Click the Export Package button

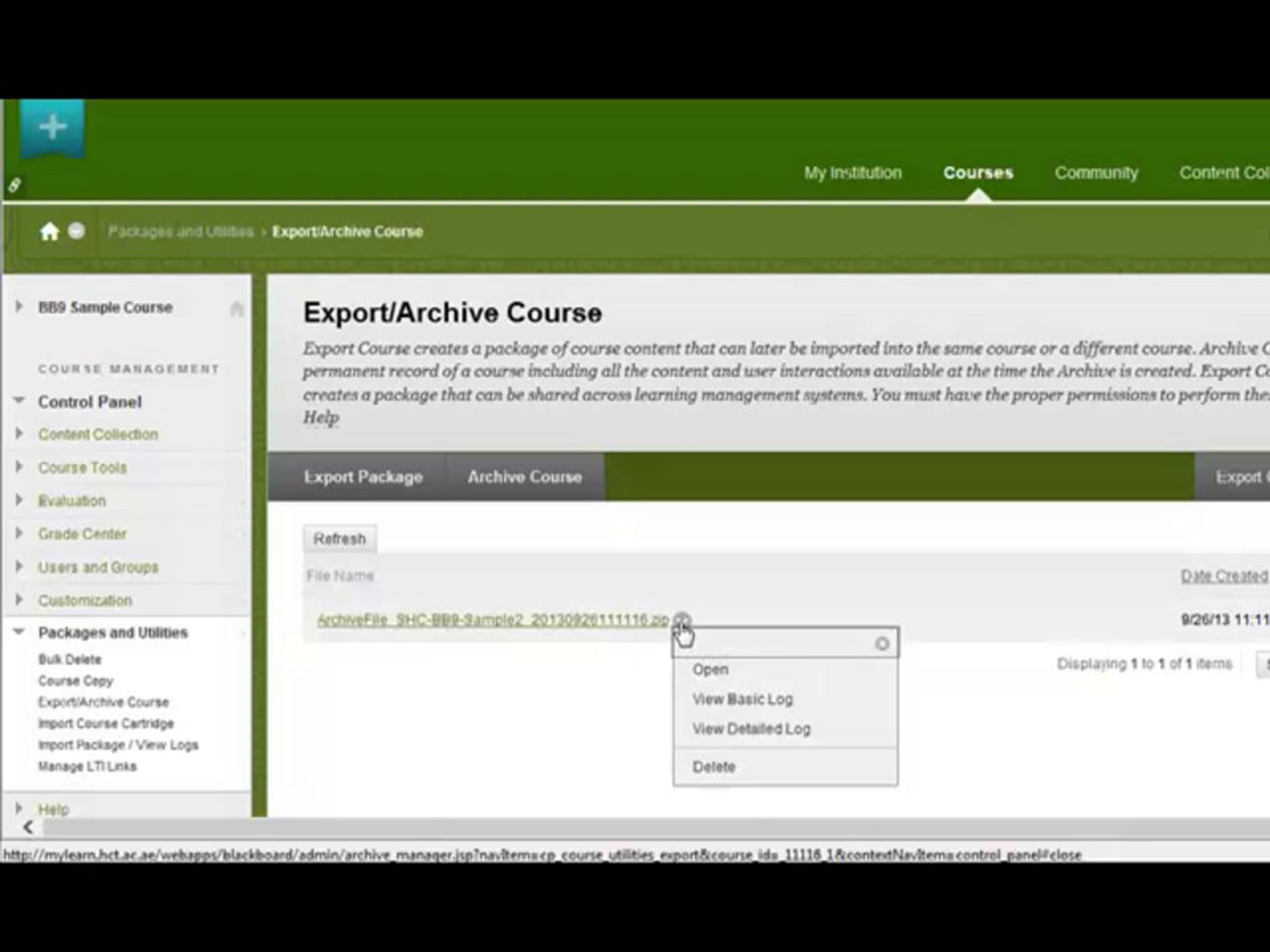(x=363, y=477)
